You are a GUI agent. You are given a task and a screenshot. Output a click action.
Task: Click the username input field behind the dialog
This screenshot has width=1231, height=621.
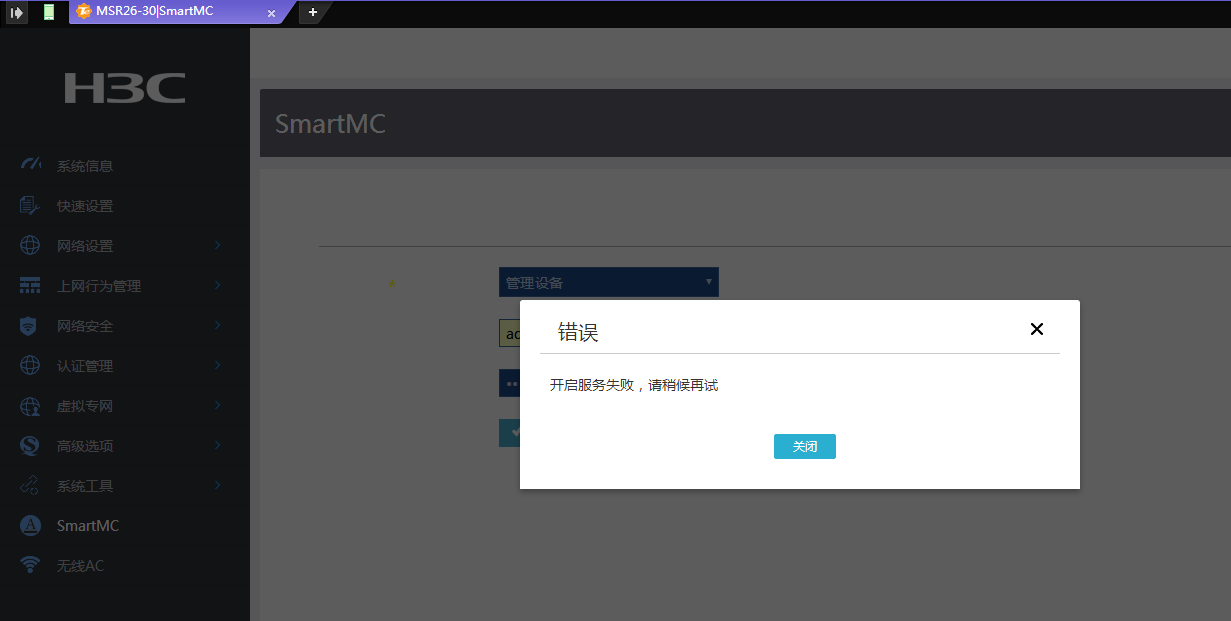[509, 333]
